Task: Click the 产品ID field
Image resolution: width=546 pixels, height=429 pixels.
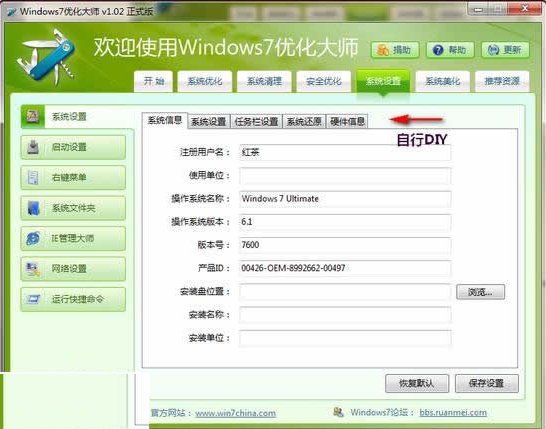Action: (345, 268)
